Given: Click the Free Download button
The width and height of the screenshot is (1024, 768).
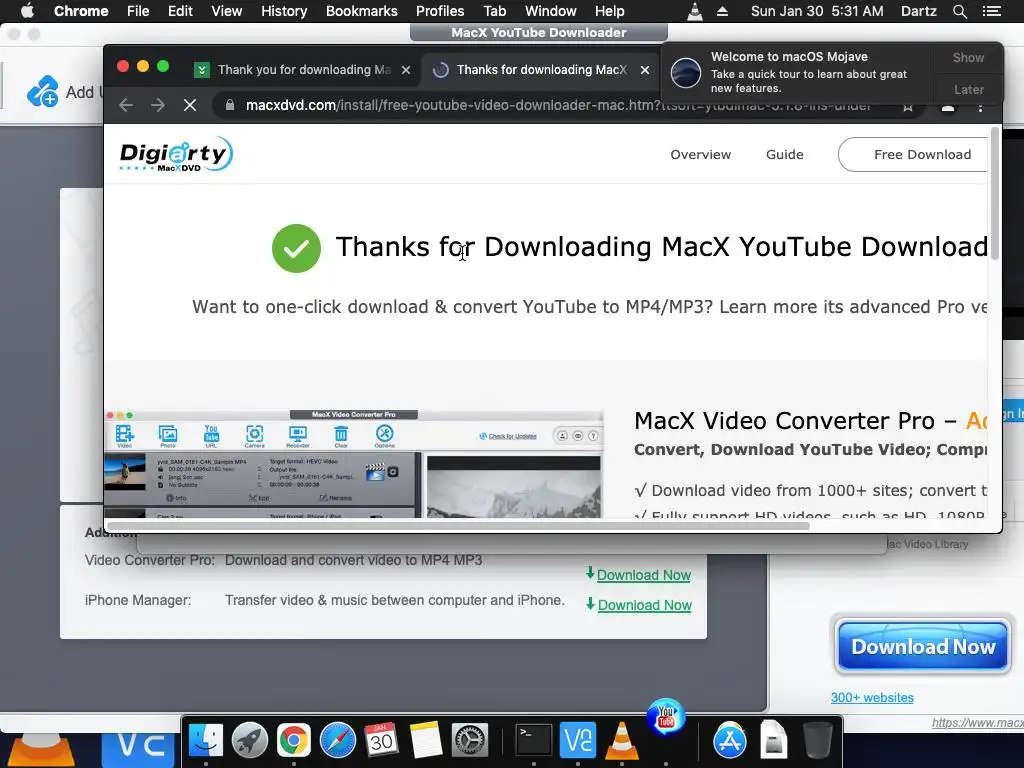Looking at the screenshot, I should pos(913,155).
